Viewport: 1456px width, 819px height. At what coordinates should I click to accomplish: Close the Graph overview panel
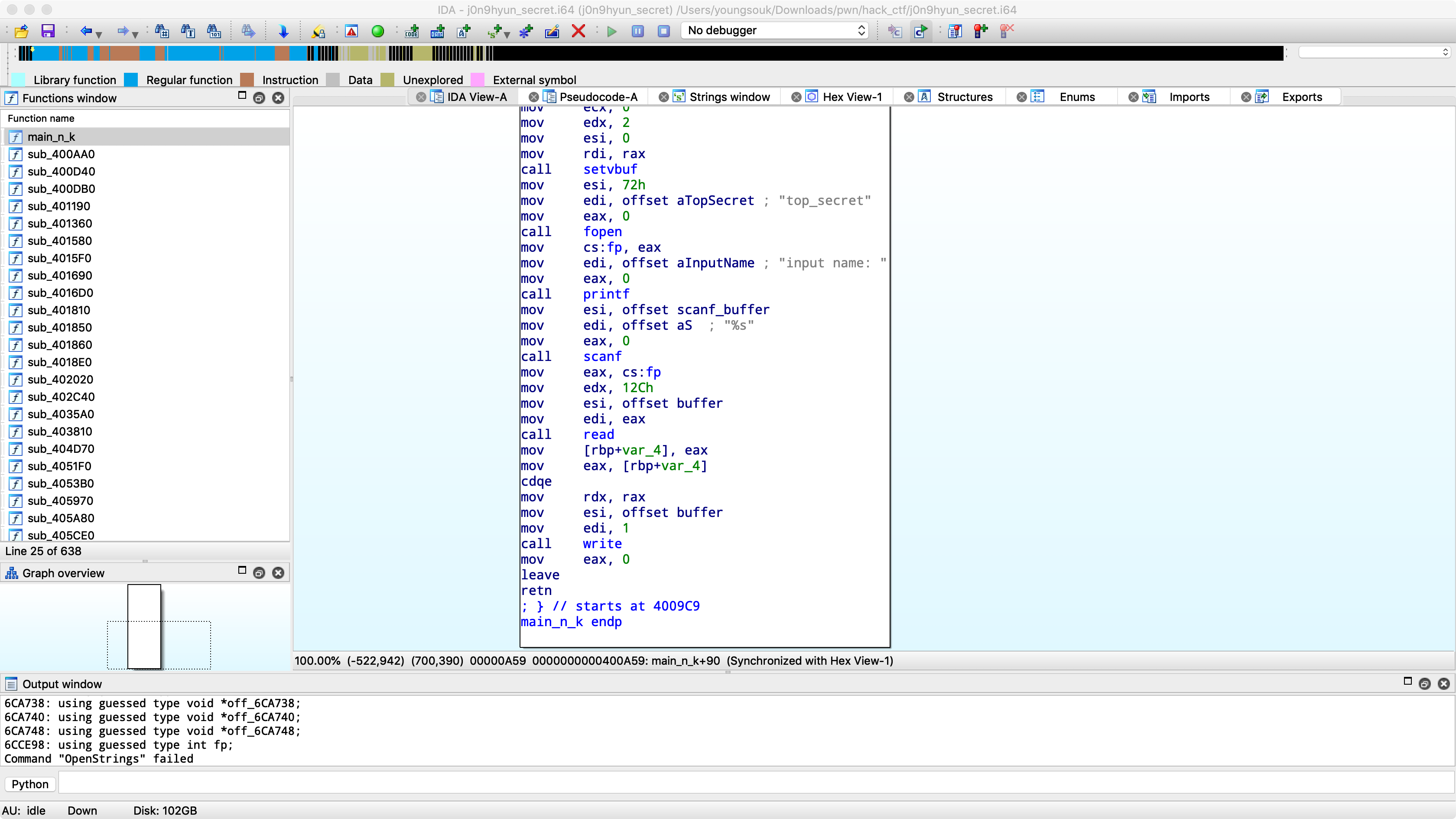pyautogui.click(x=278, y=572)
